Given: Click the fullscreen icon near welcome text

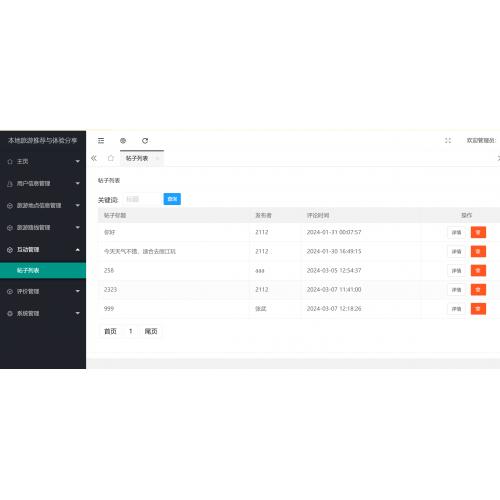Looking at the screenshot, I should click(x=448, y=141).
